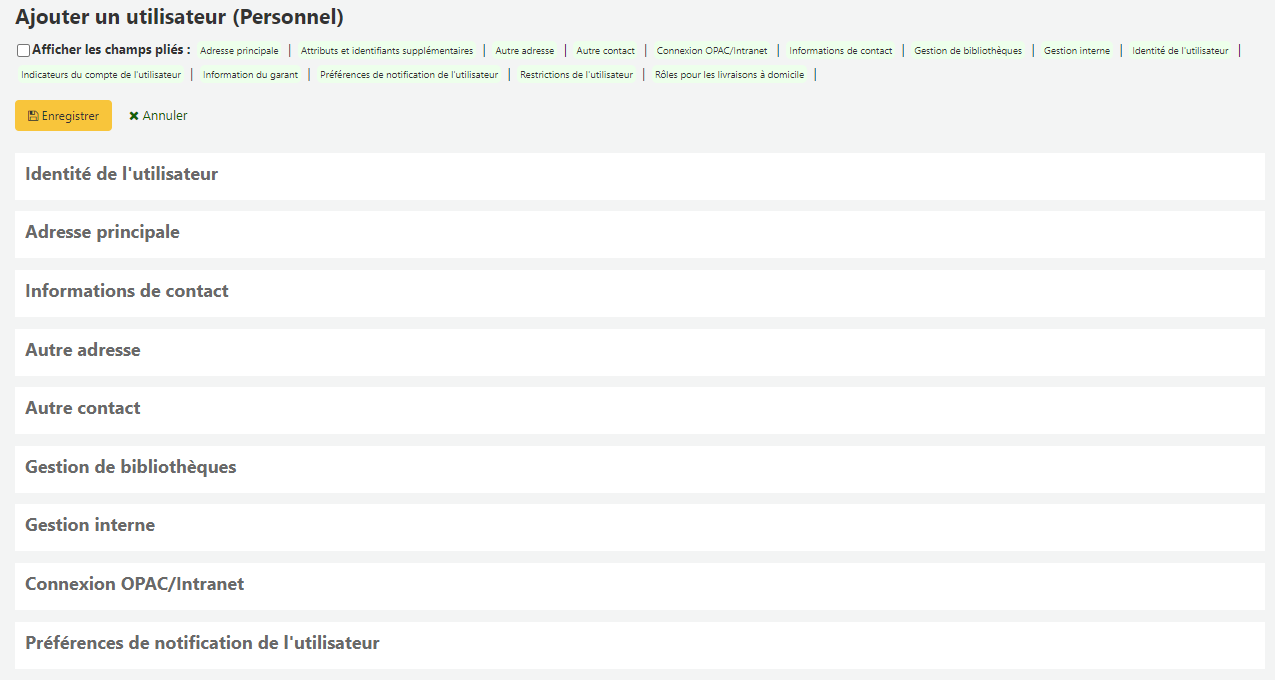Open the Autre contact section panel

tap(83, 408)
